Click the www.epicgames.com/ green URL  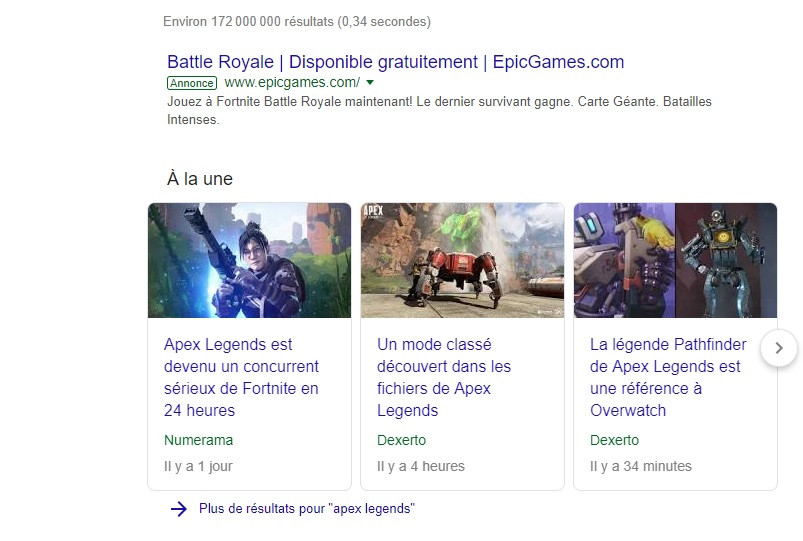[x=292, y=82]
